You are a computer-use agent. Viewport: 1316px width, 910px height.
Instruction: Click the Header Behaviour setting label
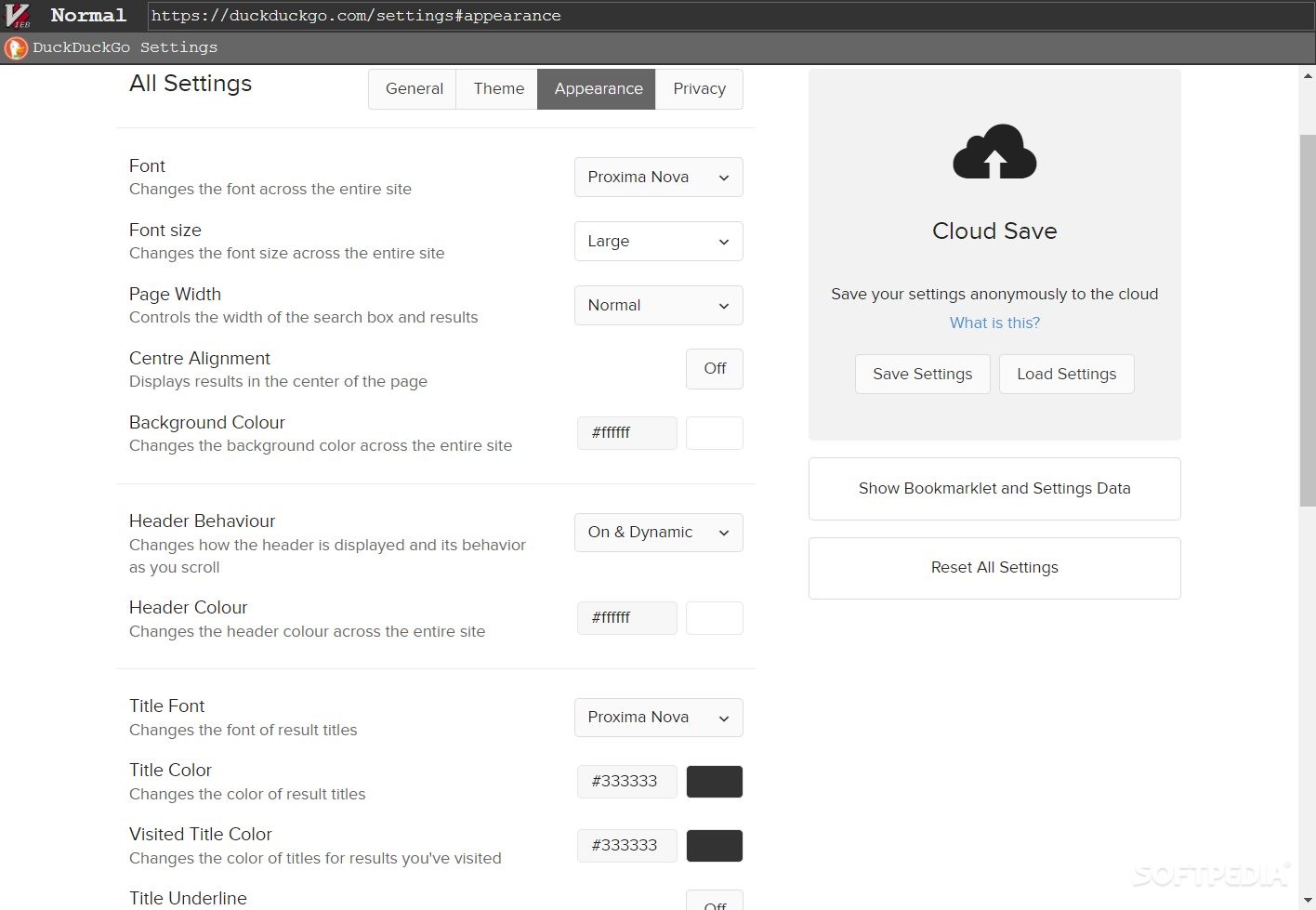coord(203,521)
